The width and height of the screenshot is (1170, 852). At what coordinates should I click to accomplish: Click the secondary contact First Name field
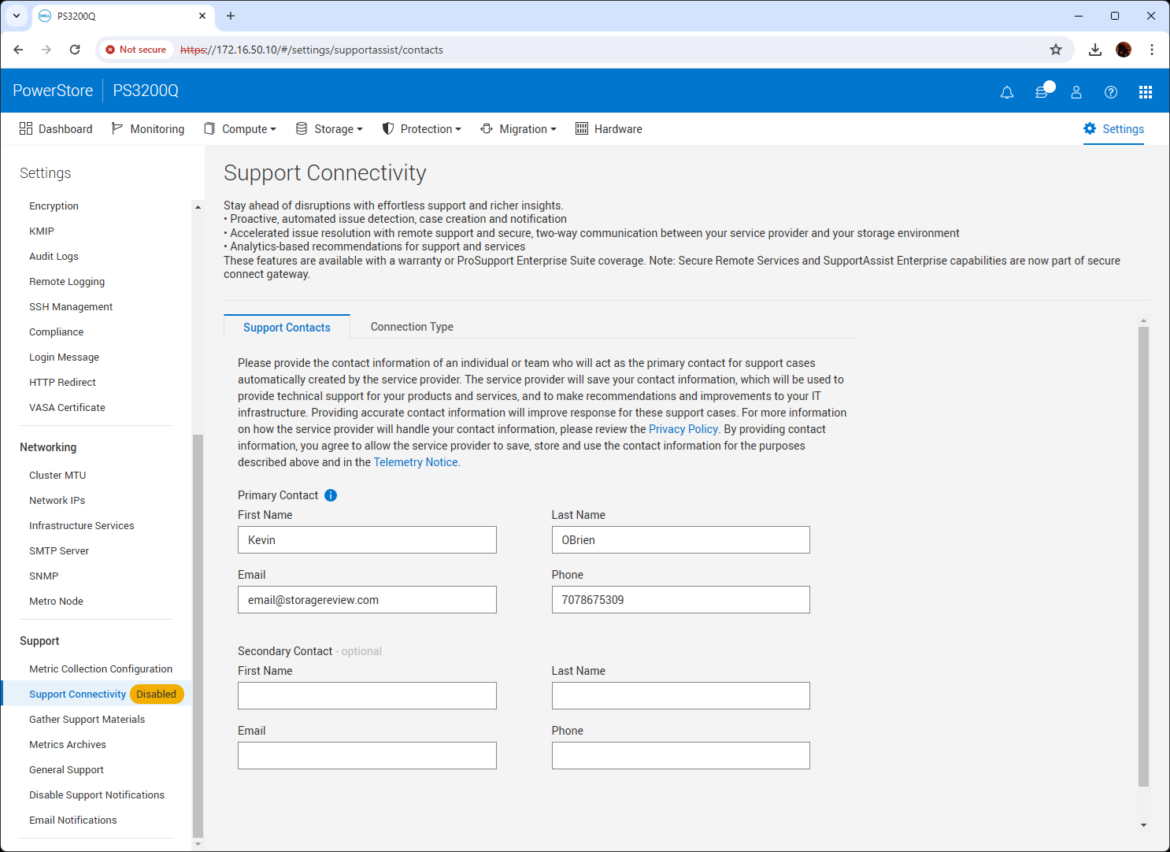click(x=367, y=696)
